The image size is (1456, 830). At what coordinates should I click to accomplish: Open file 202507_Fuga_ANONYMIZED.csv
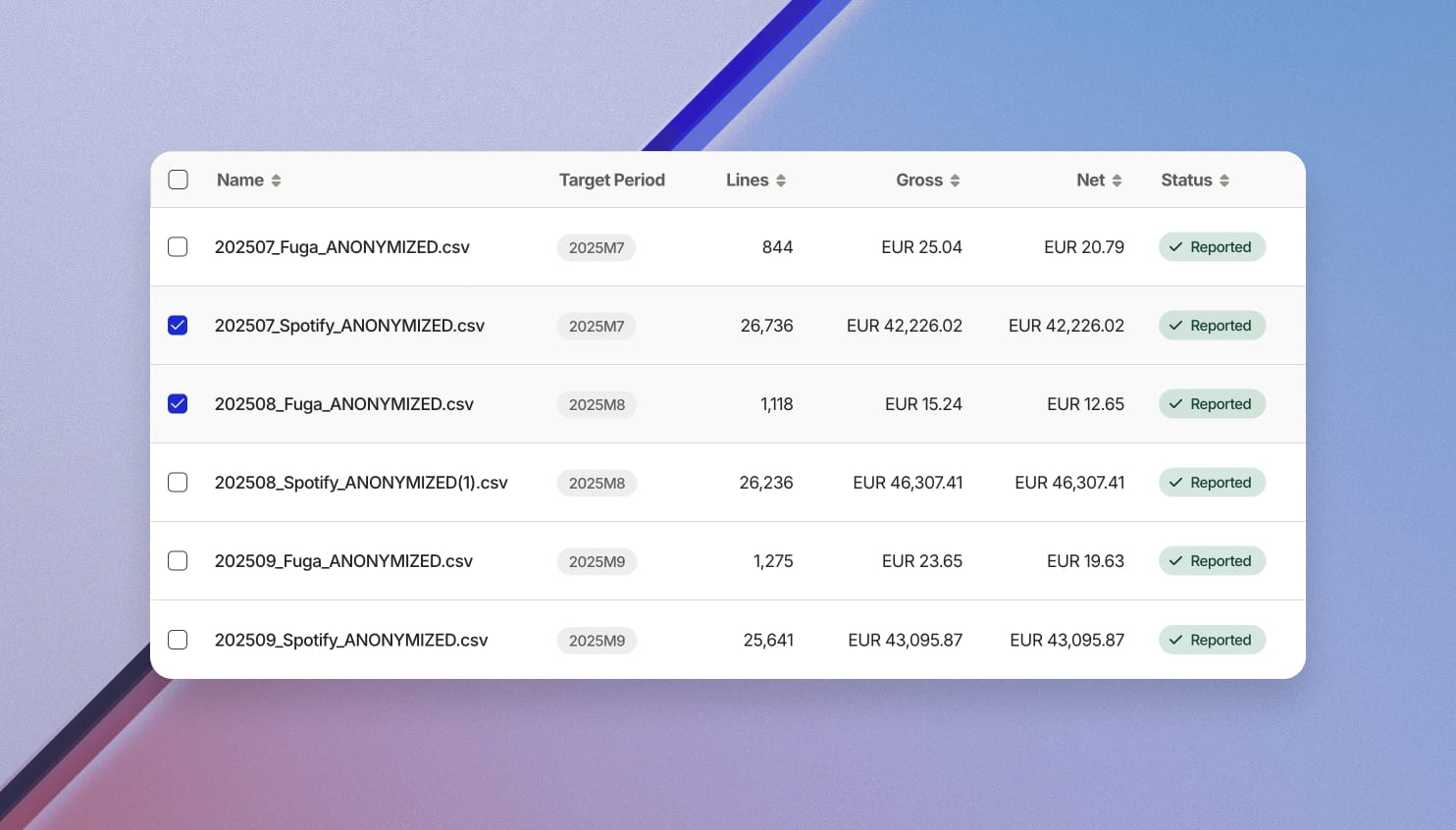(342, 247)
